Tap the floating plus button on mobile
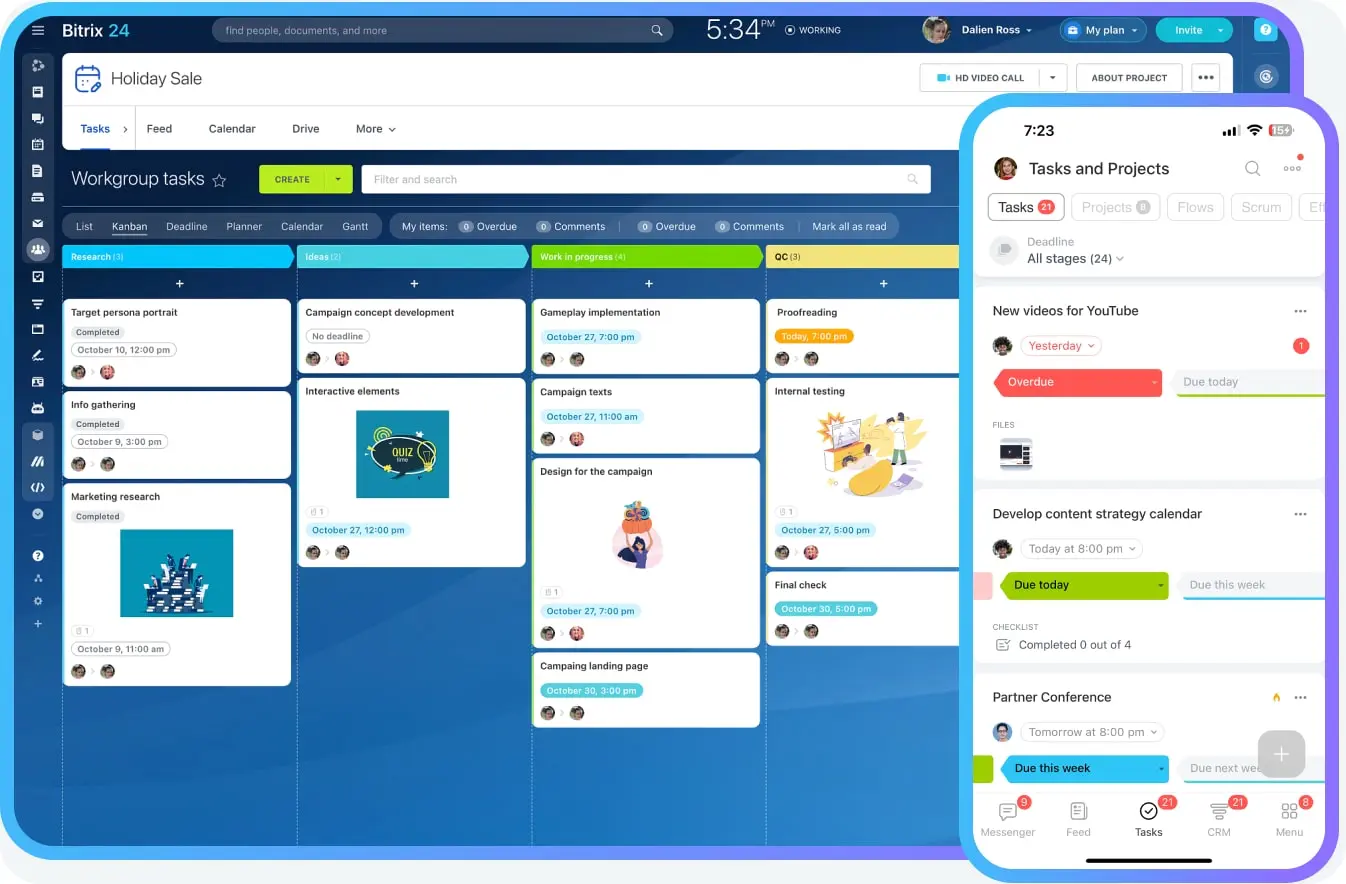The height and width of the screenshot is (884, 1346). coord(1281,754)
